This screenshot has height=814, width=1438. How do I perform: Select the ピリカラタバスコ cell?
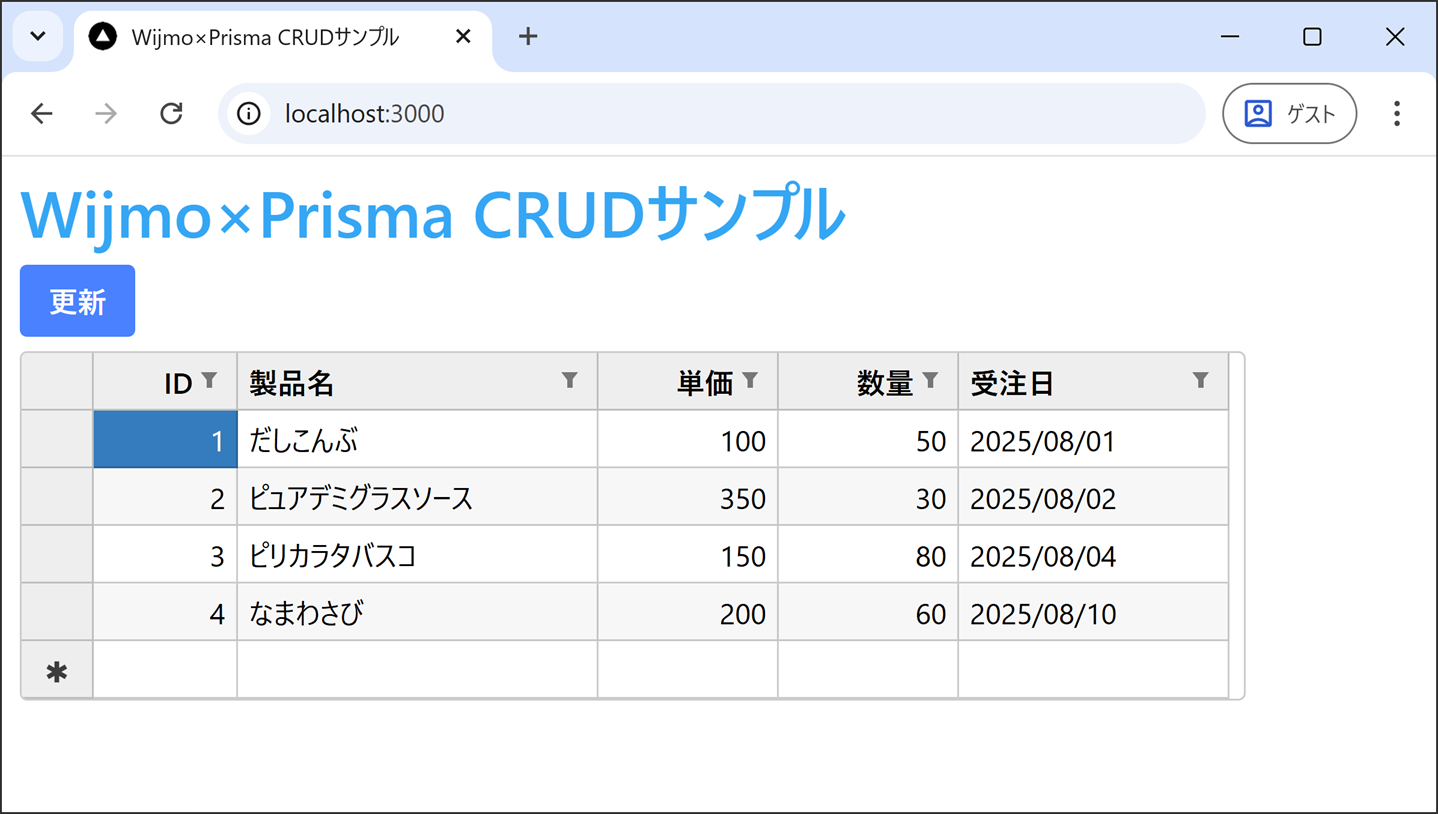click(417, 555)
